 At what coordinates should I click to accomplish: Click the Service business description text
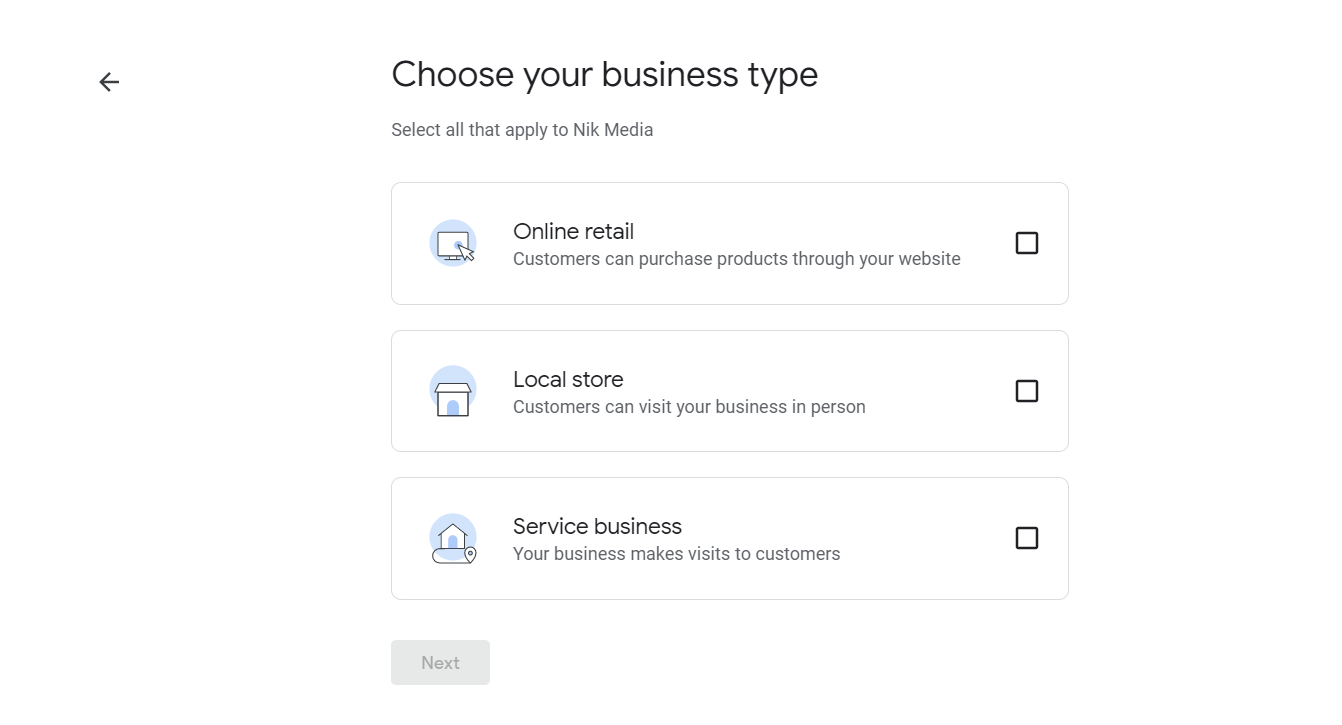[677, 554]
